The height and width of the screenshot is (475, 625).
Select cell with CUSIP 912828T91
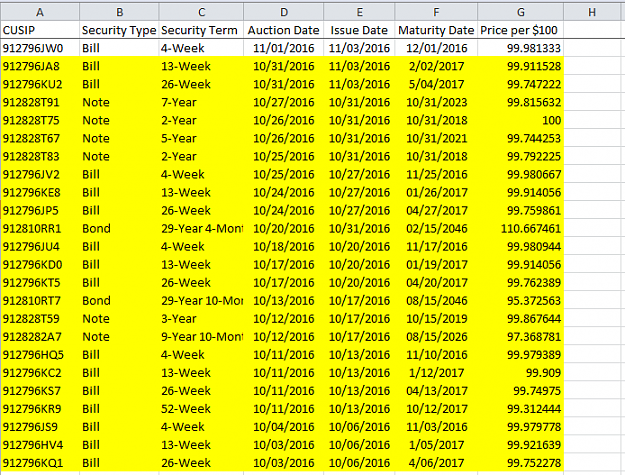coord(40,102)
